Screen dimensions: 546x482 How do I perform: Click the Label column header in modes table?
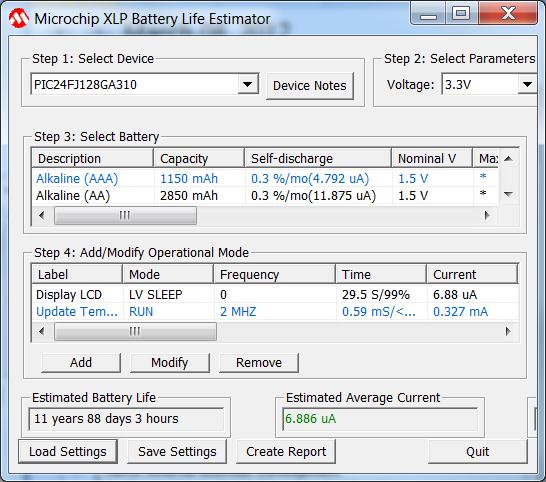[x=77, y=274]
